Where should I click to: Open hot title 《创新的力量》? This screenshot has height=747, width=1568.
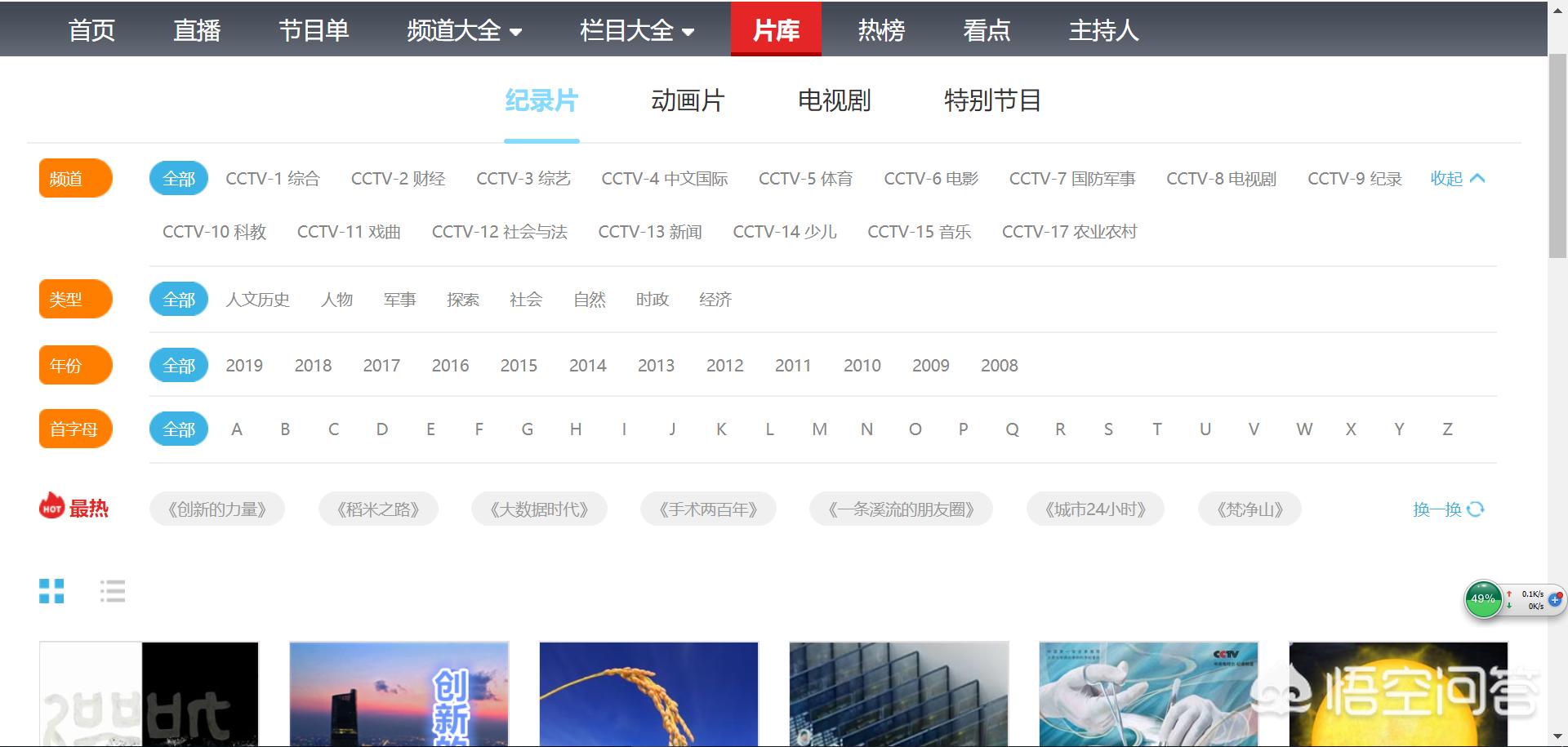pyautogui.click(x=217, y=509)
